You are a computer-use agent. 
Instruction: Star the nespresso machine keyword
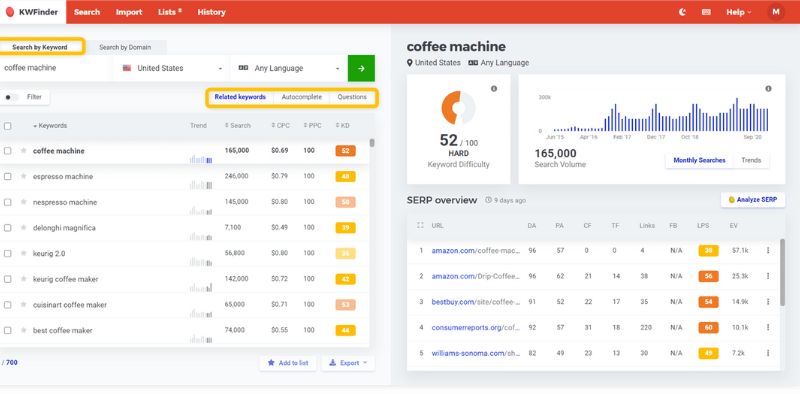(x=23, y=202)
